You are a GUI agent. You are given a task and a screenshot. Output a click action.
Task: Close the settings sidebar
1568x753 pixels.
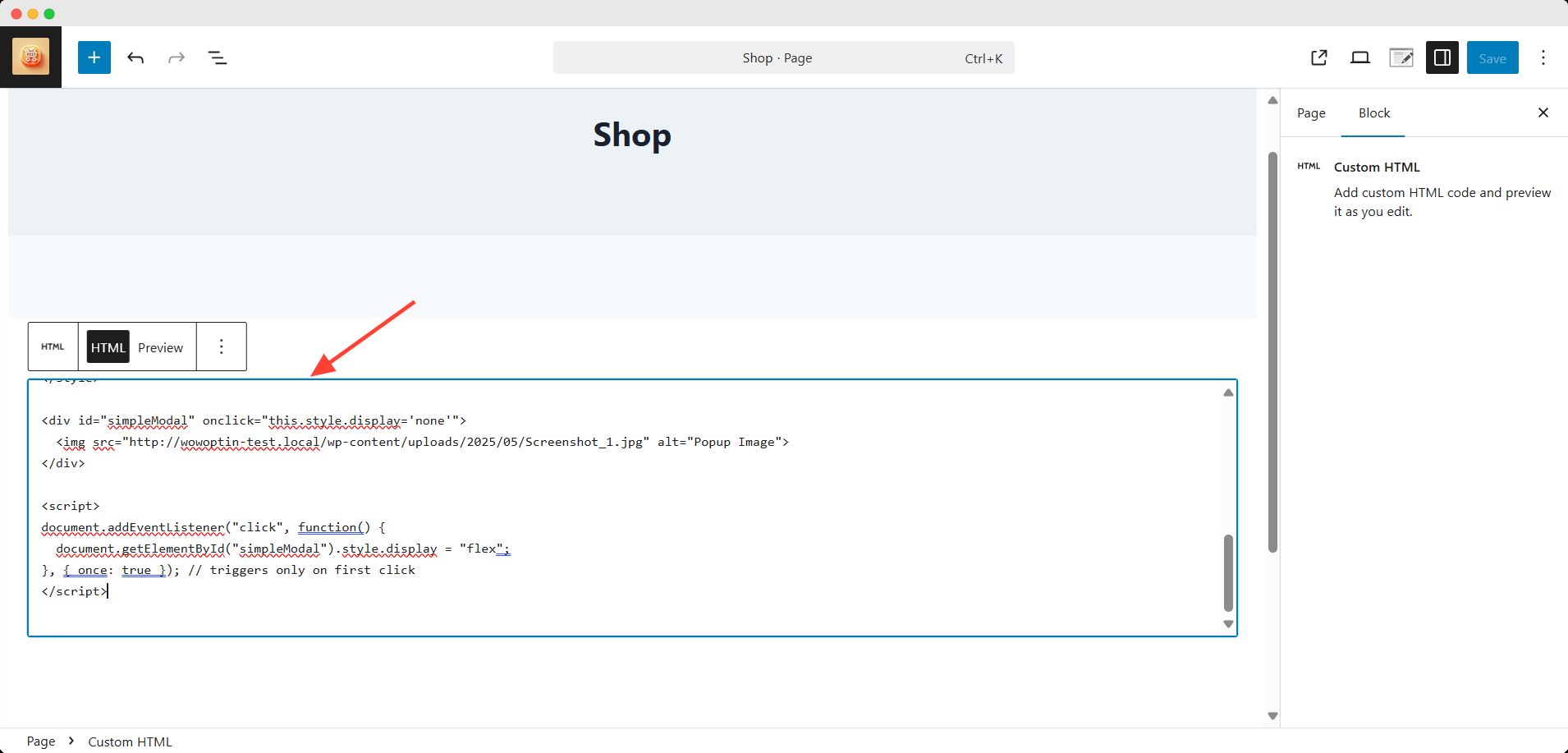pyautogui.click(x=1543, y=112)
